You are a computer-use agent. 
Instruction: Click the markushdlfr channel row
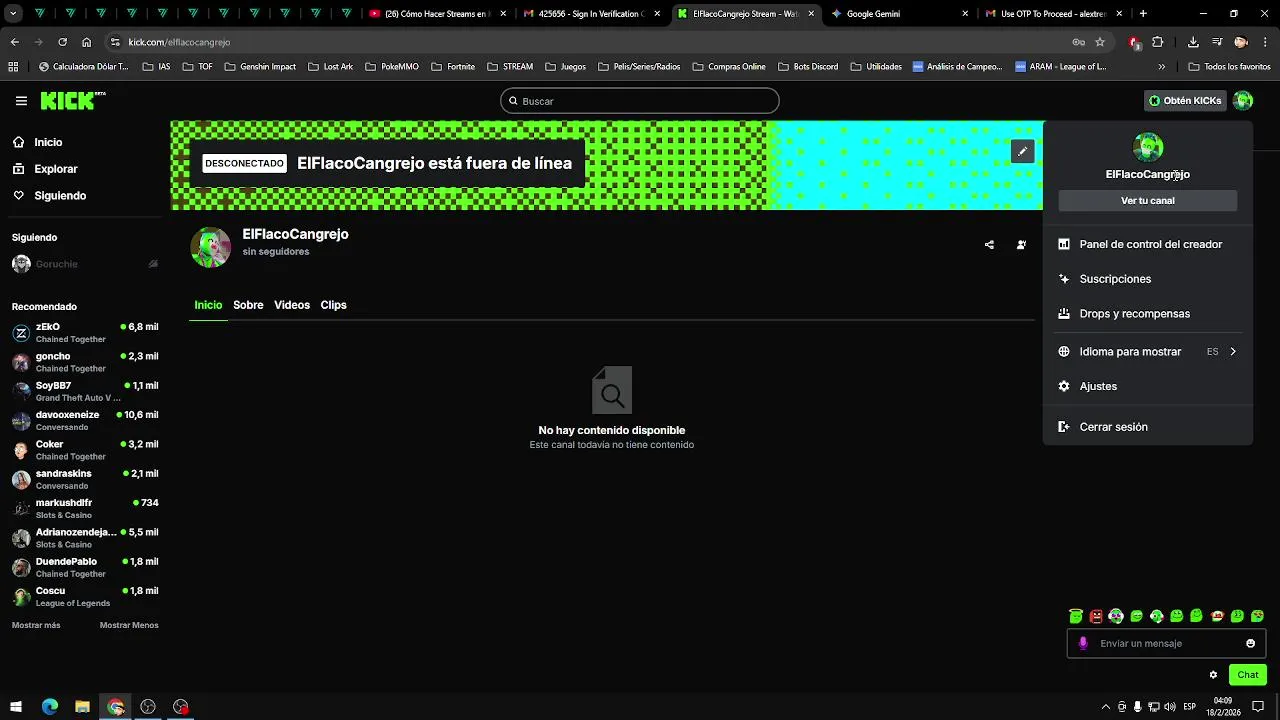coord(85,509)
